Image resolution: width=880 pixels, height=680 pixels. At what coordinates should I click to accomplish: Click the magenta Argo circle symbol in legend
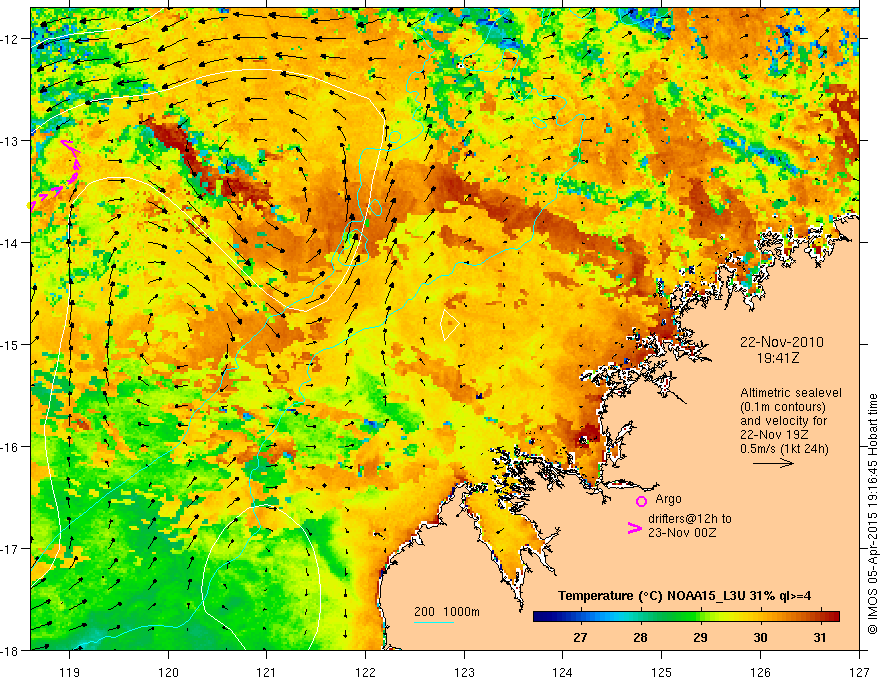[641, 501]
